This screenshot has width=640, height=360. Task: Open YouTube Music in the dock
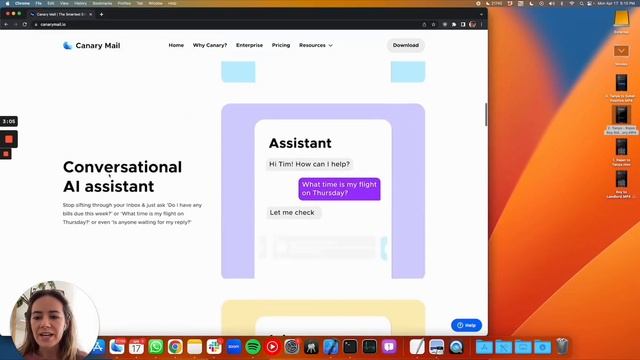(272, 347)
